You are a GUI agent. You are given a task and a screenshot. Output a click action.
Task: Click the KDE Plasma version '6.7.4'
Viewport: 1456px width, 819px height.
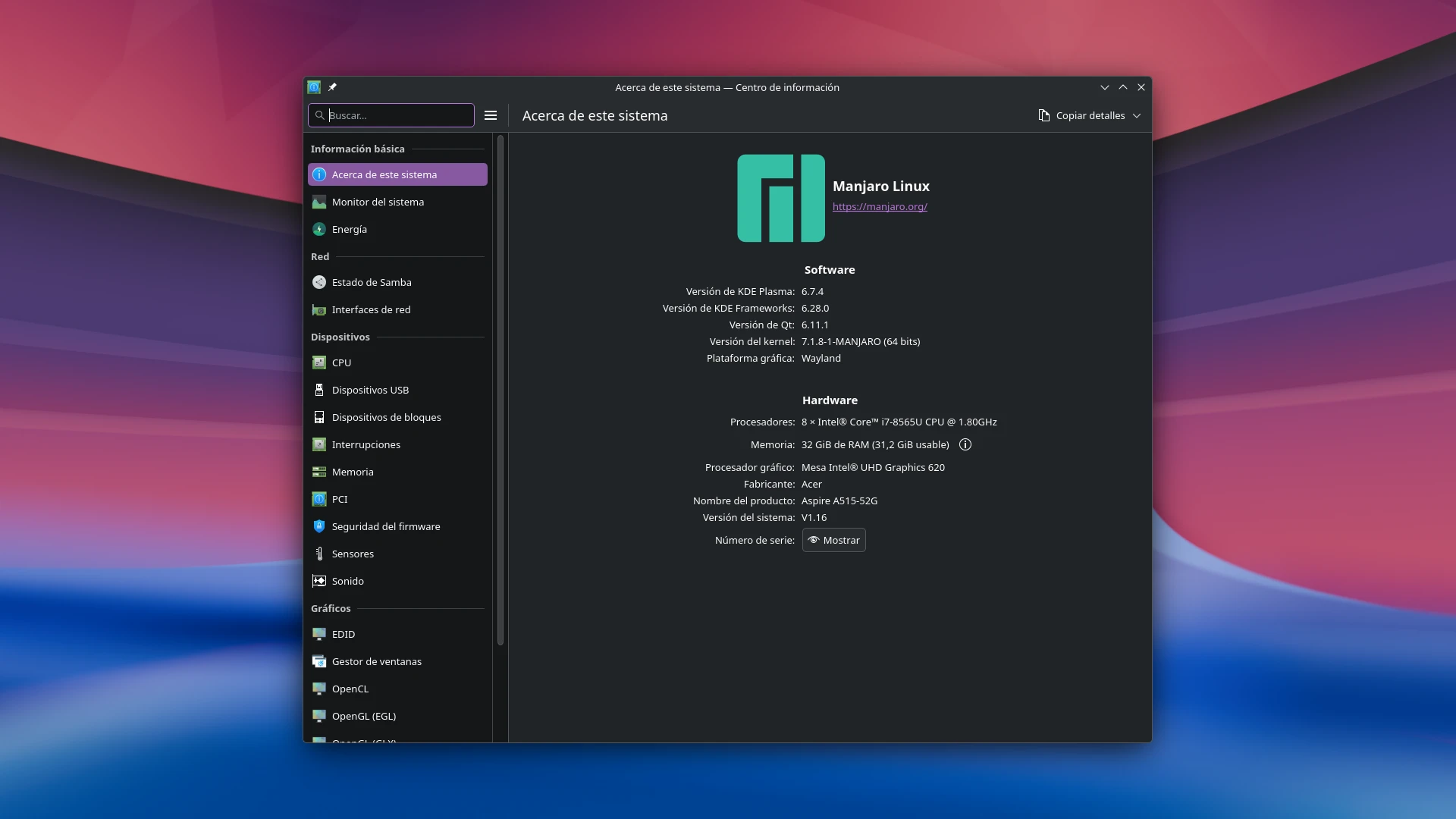812,291
